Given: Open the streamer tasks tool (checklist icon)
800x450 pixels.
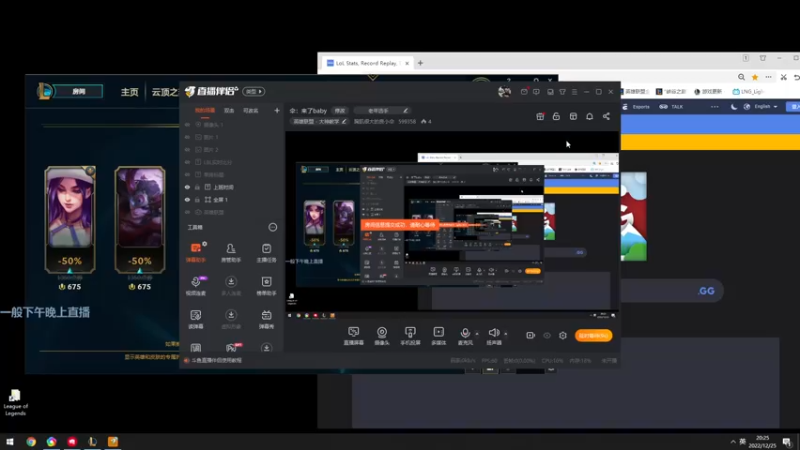Looking at the screenshot, I should pos(266,252).
